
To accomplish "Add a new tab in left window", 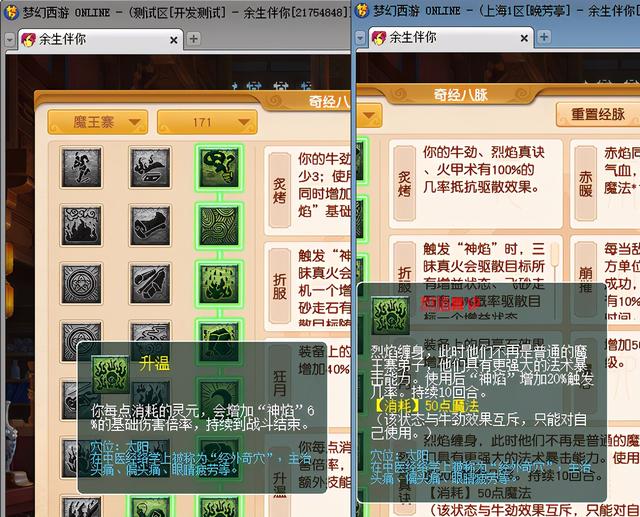I will [x=193, y=39].
